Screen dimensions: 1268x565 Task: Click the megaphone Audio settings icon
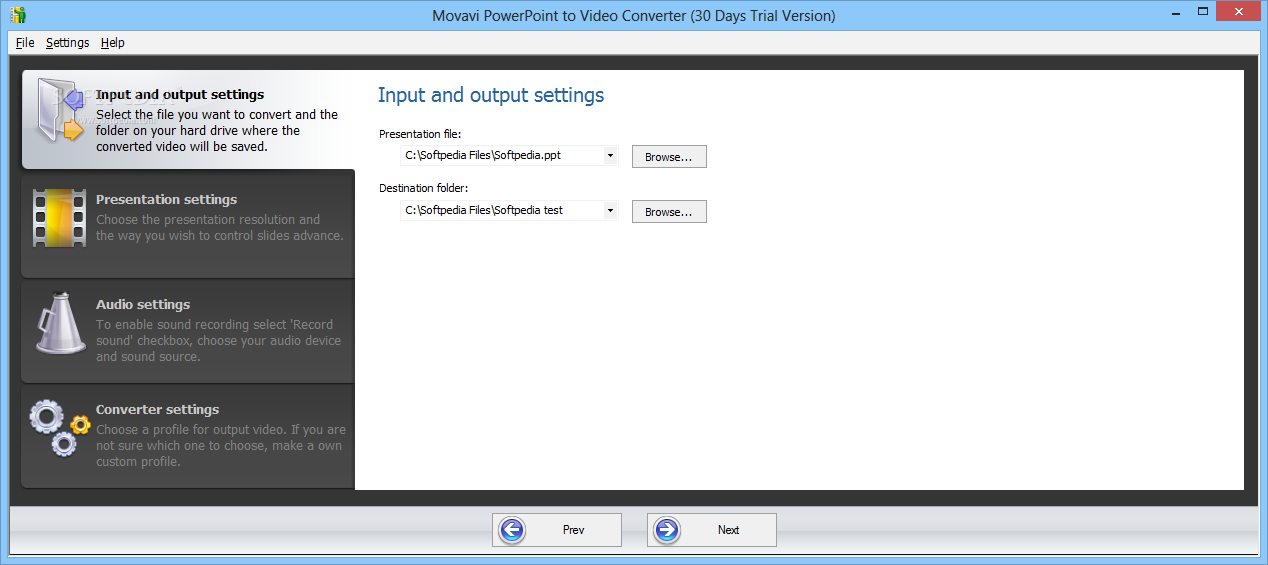click(60, 322)
